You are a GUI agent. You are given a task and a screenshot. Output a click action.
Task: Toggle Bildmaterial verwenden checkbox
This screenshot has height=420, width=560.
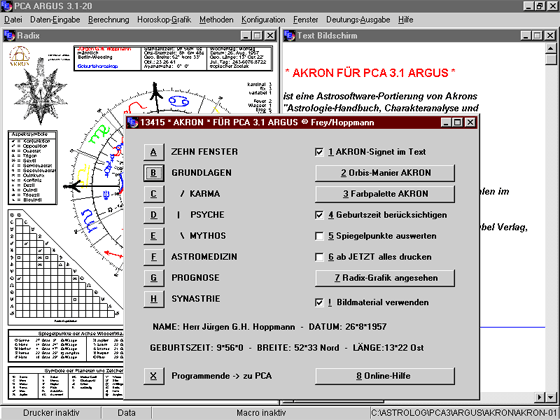[x=319, y=302]
